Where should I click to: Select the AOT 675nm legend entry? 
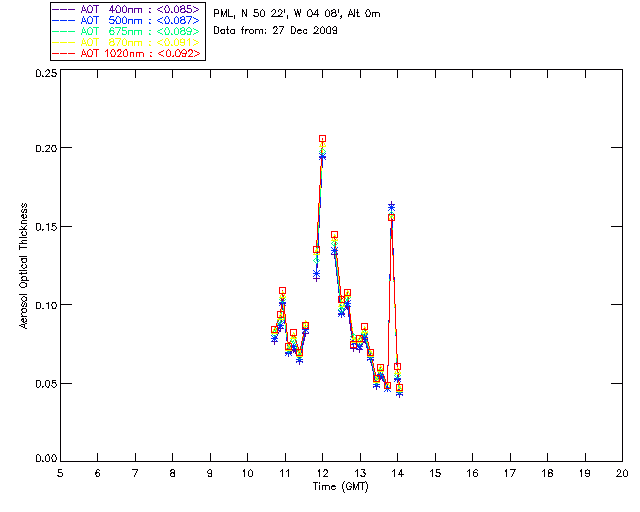(x=127, y=31)
